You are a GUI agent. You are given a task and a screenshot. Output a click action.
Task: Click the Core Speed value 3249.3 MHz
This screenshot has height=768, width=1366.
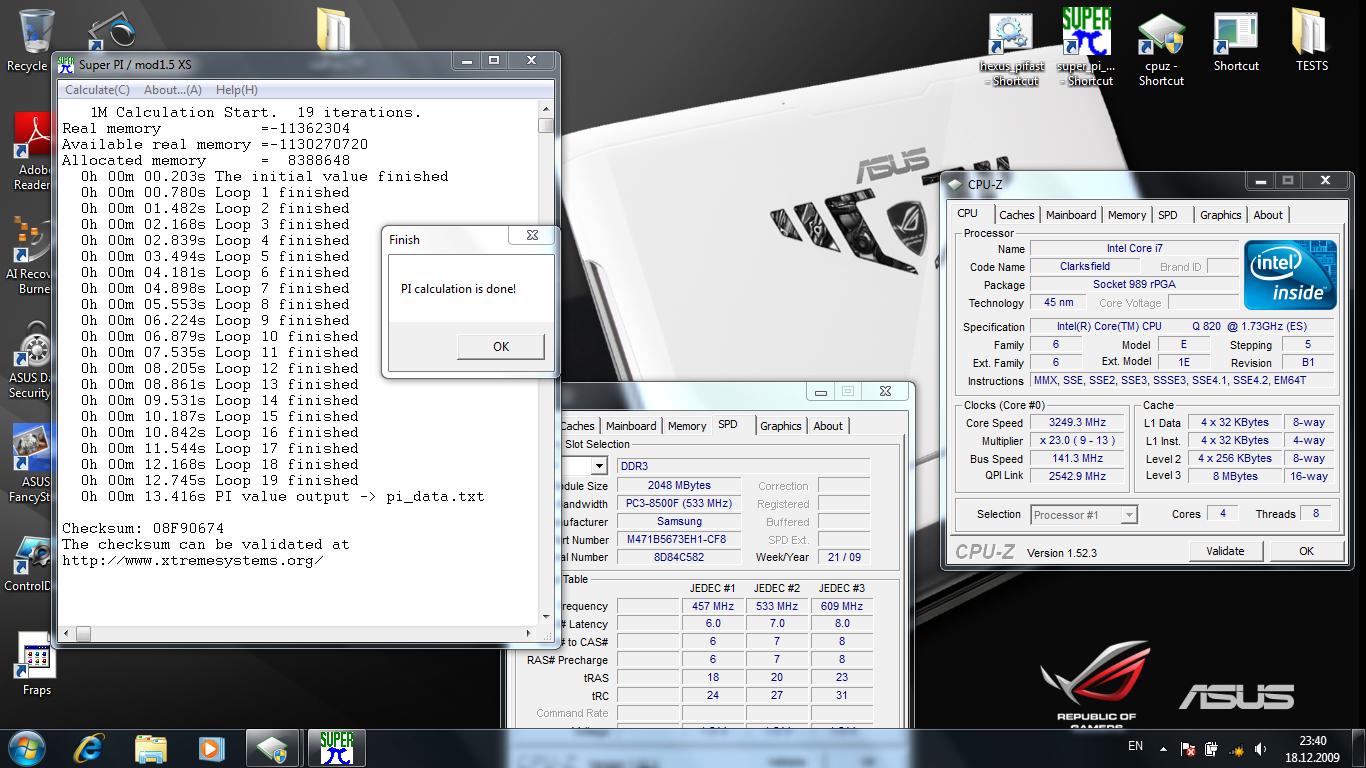[x=1077, y=423]
